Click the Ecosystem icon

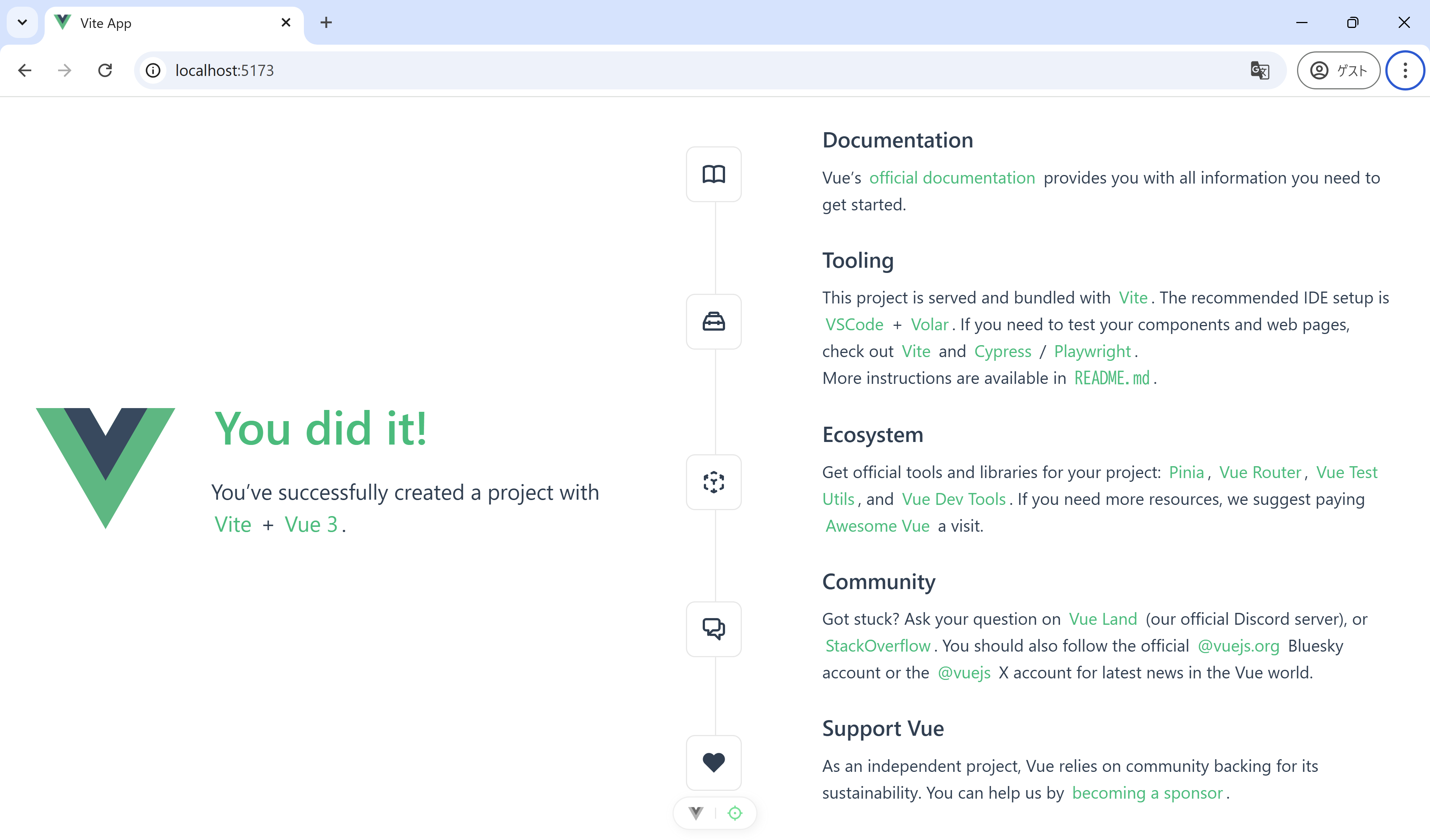pyautogui.click(x=713, y=483)
